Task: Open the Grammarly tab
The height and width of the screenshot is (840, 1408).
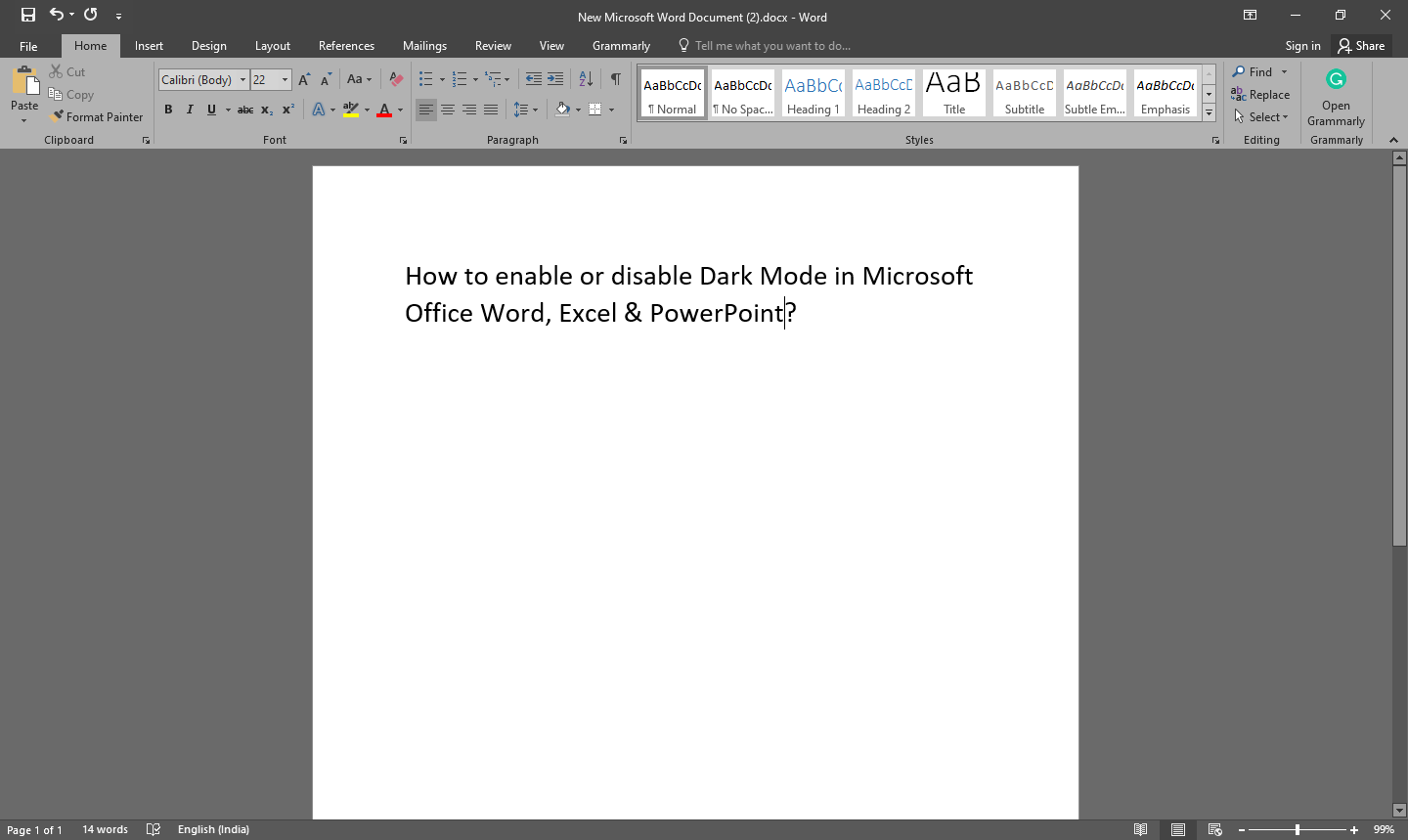Action: (x=621, y=46)
